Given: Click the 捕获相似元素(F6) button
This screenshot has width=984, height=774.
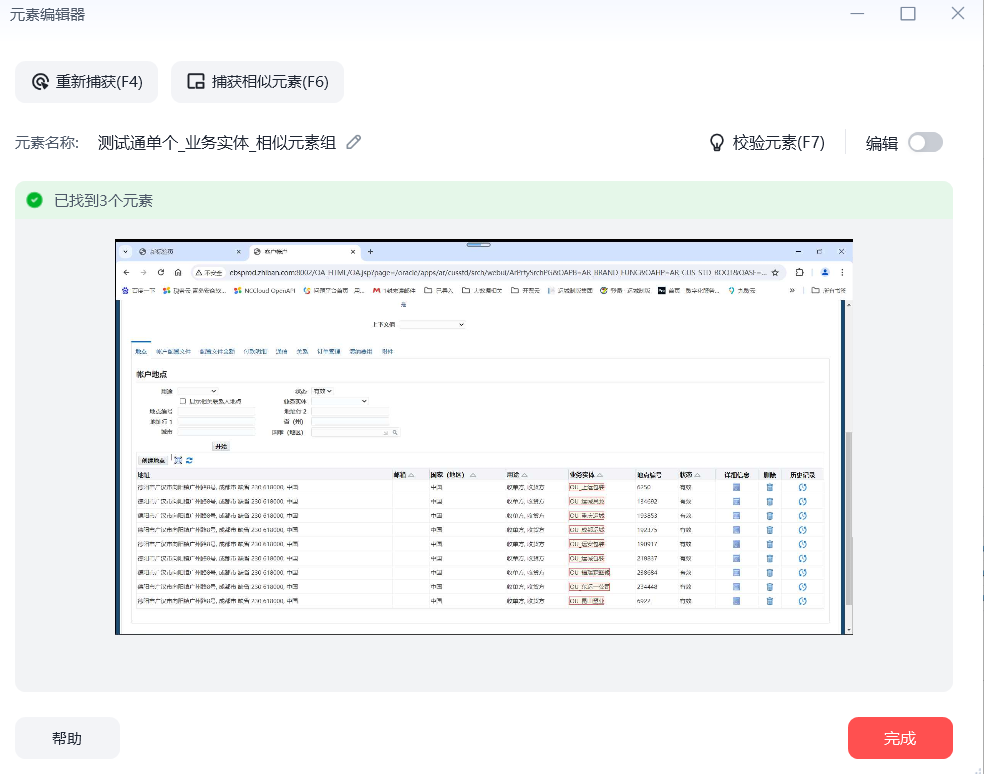Looking at the screenshot, I should click(257, 82).
